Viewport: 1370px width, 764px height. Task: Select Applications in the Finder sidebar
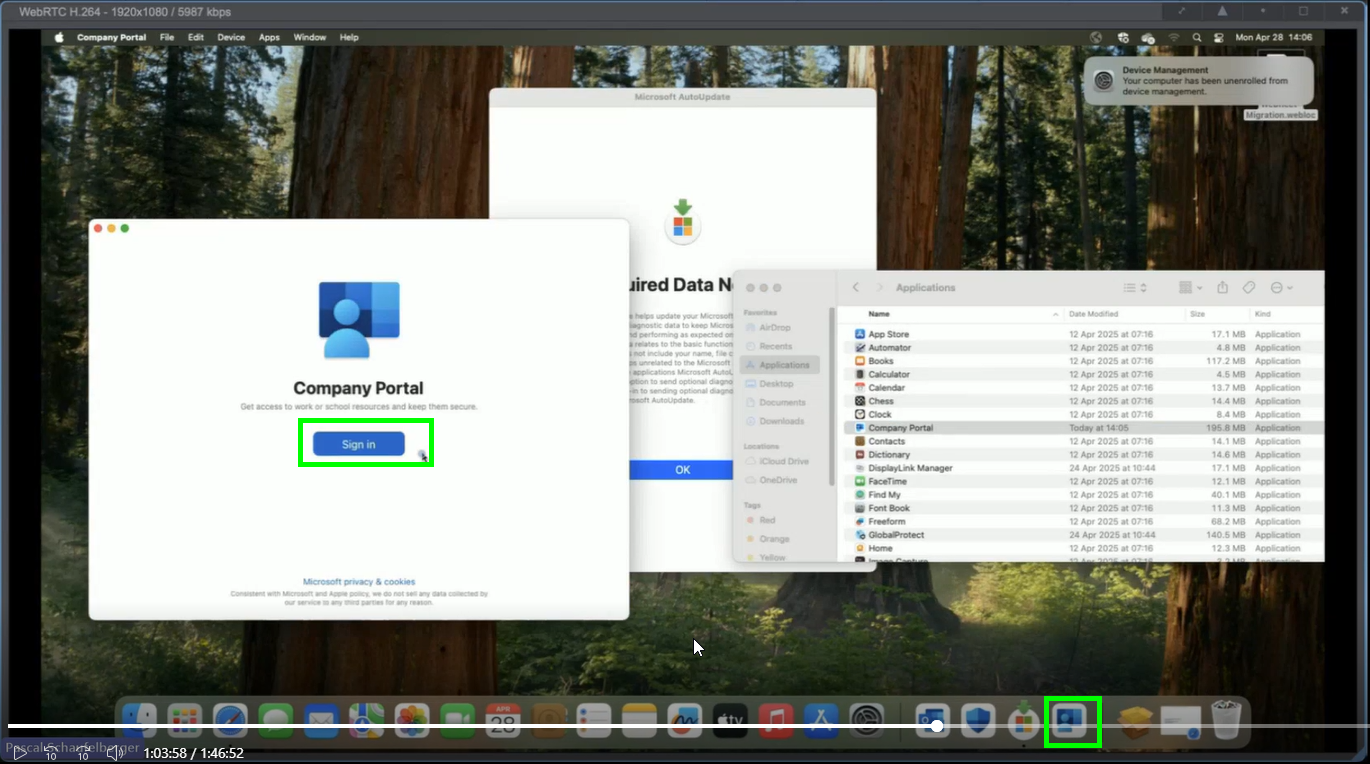780,365
